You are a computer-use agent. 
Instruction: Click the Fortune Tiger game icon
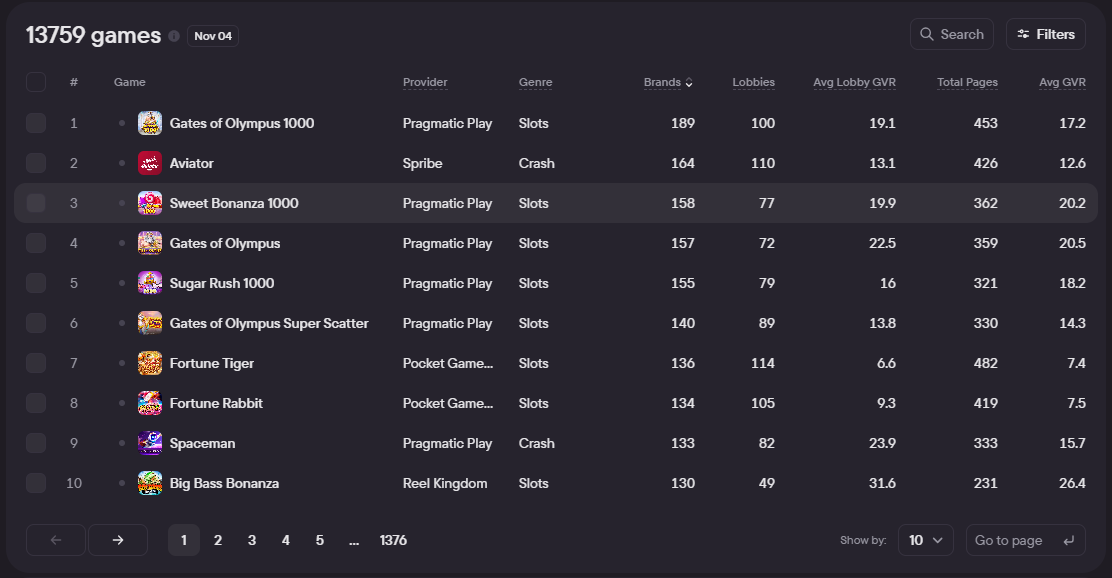coord(150,363)
